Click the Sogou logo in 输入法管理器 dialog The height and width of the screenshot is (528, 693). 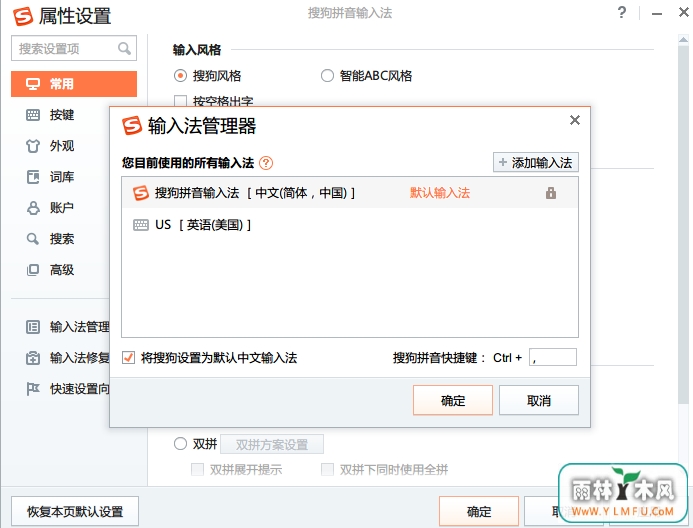point(132,126)
